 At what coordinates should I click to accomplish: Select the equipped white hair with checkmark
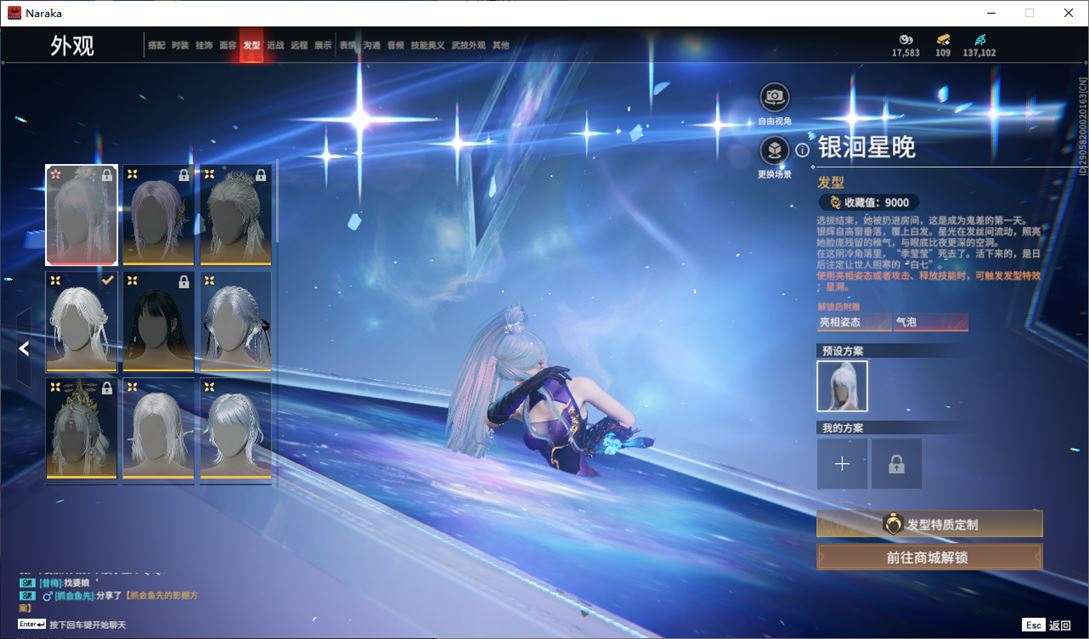pyautogui.click(x=81, y=322)
